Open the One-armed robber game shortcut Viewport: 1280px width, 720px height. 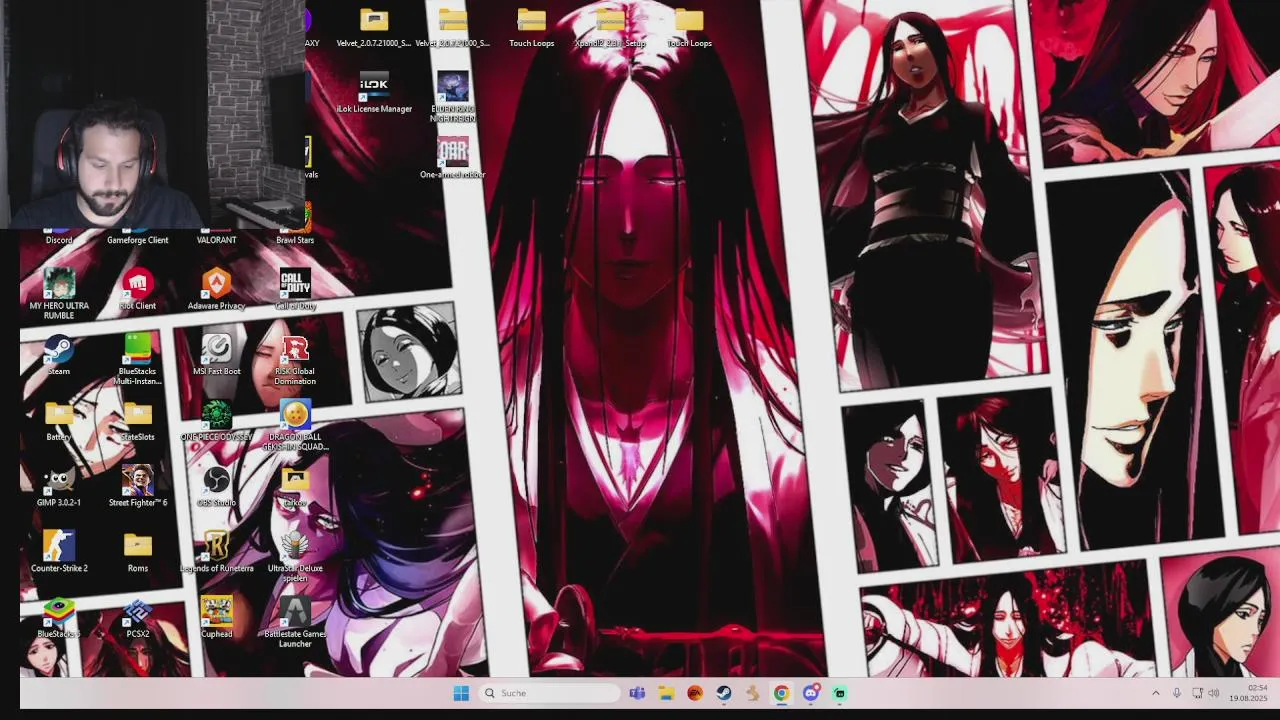pyautogui.click(x=452, y=158)
